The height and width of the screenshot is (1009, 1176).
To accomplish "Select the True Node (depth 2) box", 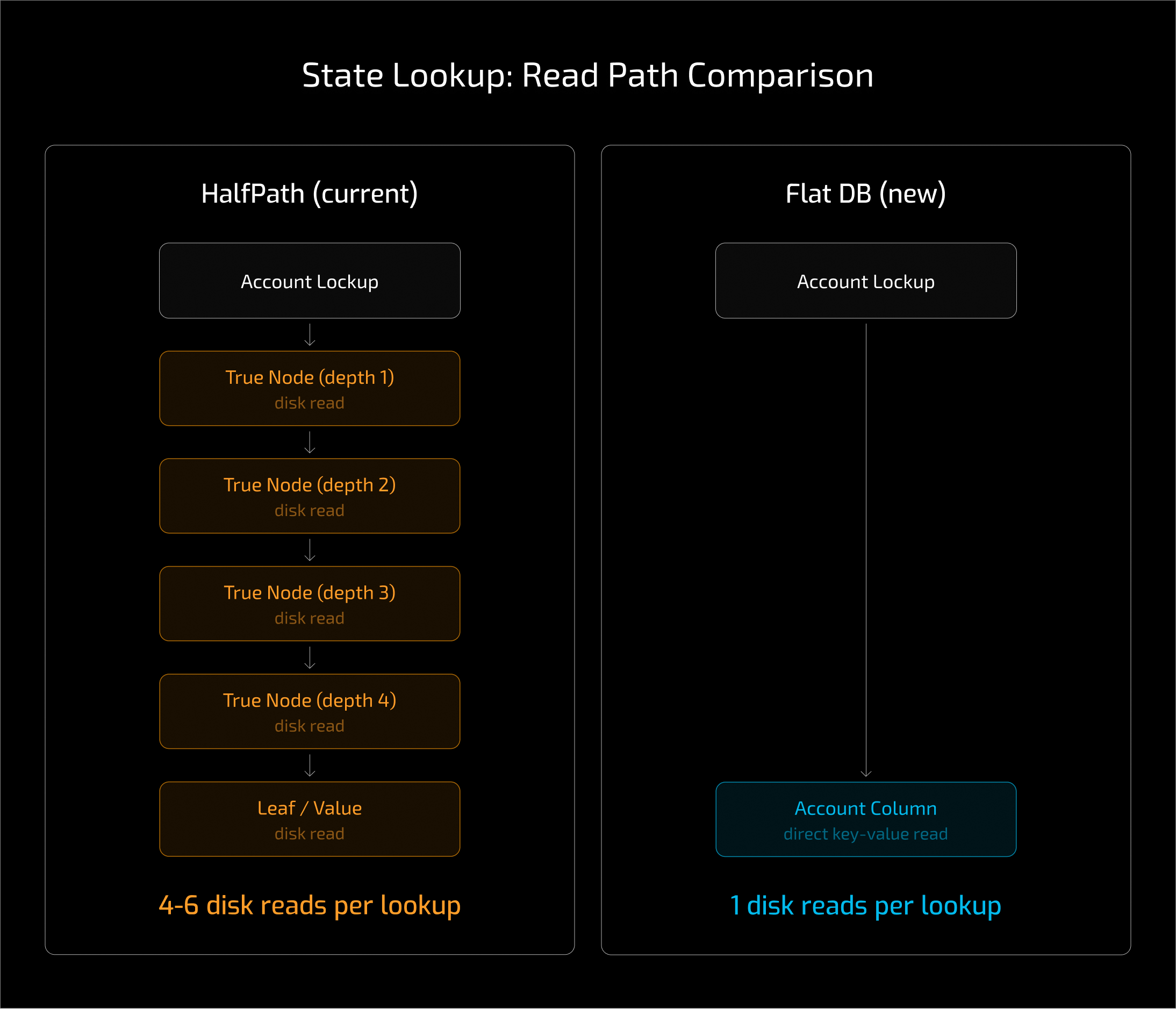I will click(310, 496).
